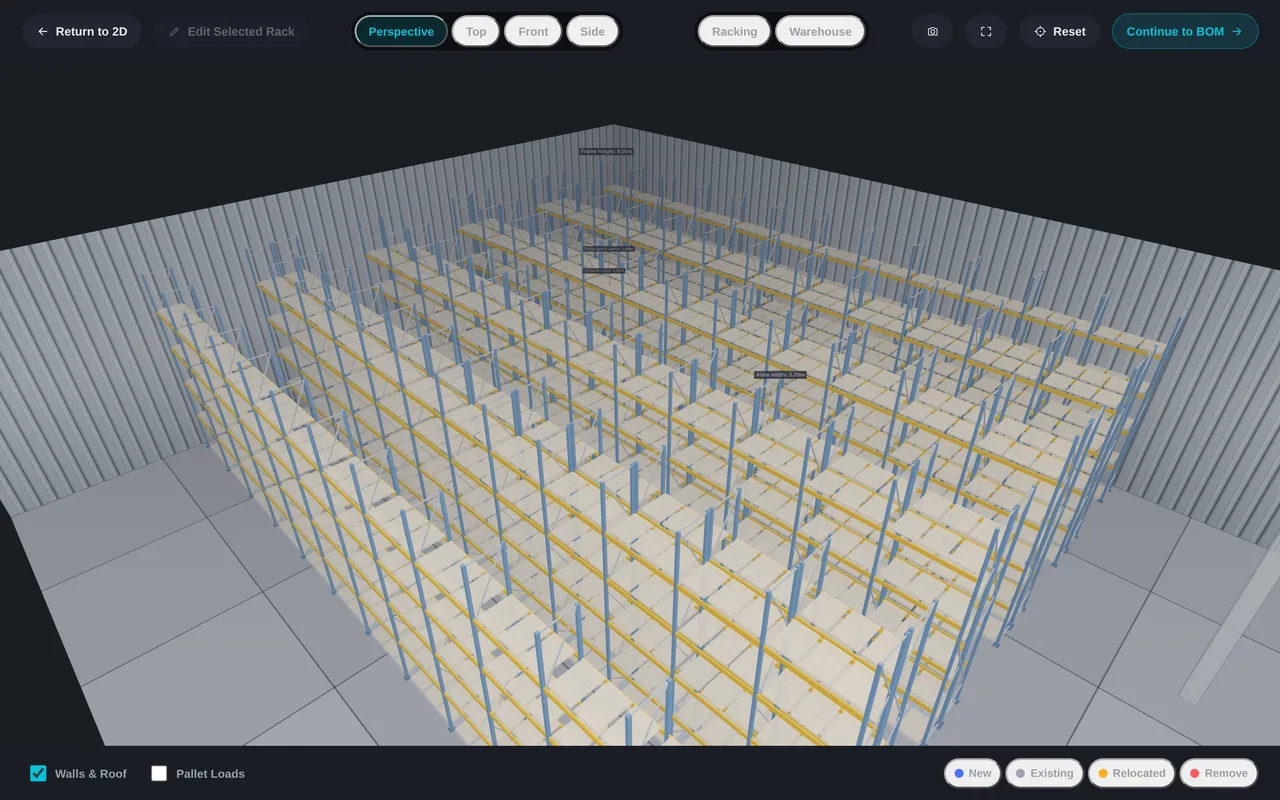Select the Racking mode
Viewport: 1280px width, 800px height.
(734, 31)
